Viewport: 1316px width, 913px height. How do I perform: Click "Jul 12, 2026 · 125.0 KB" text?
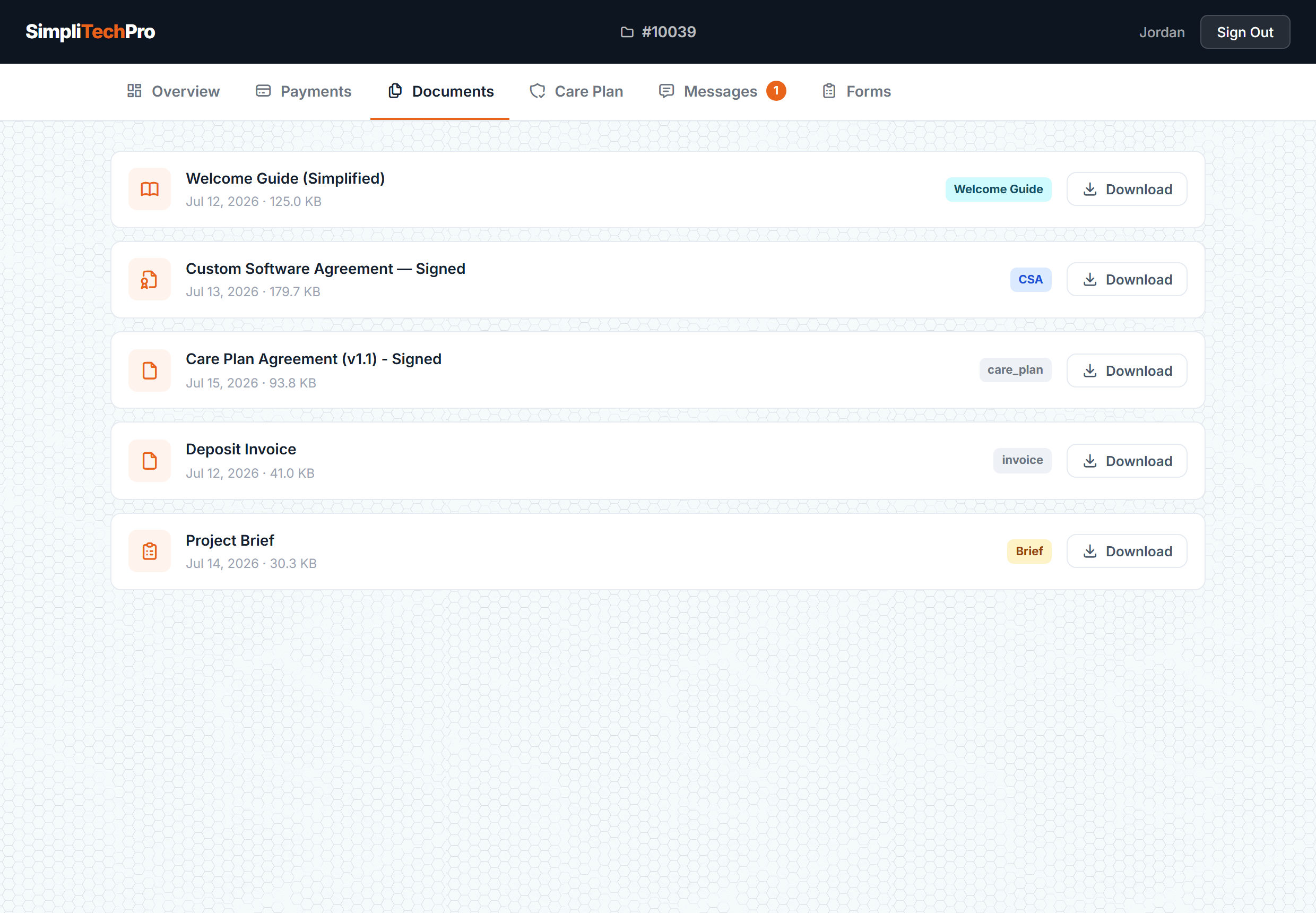[x=253, y=201]
